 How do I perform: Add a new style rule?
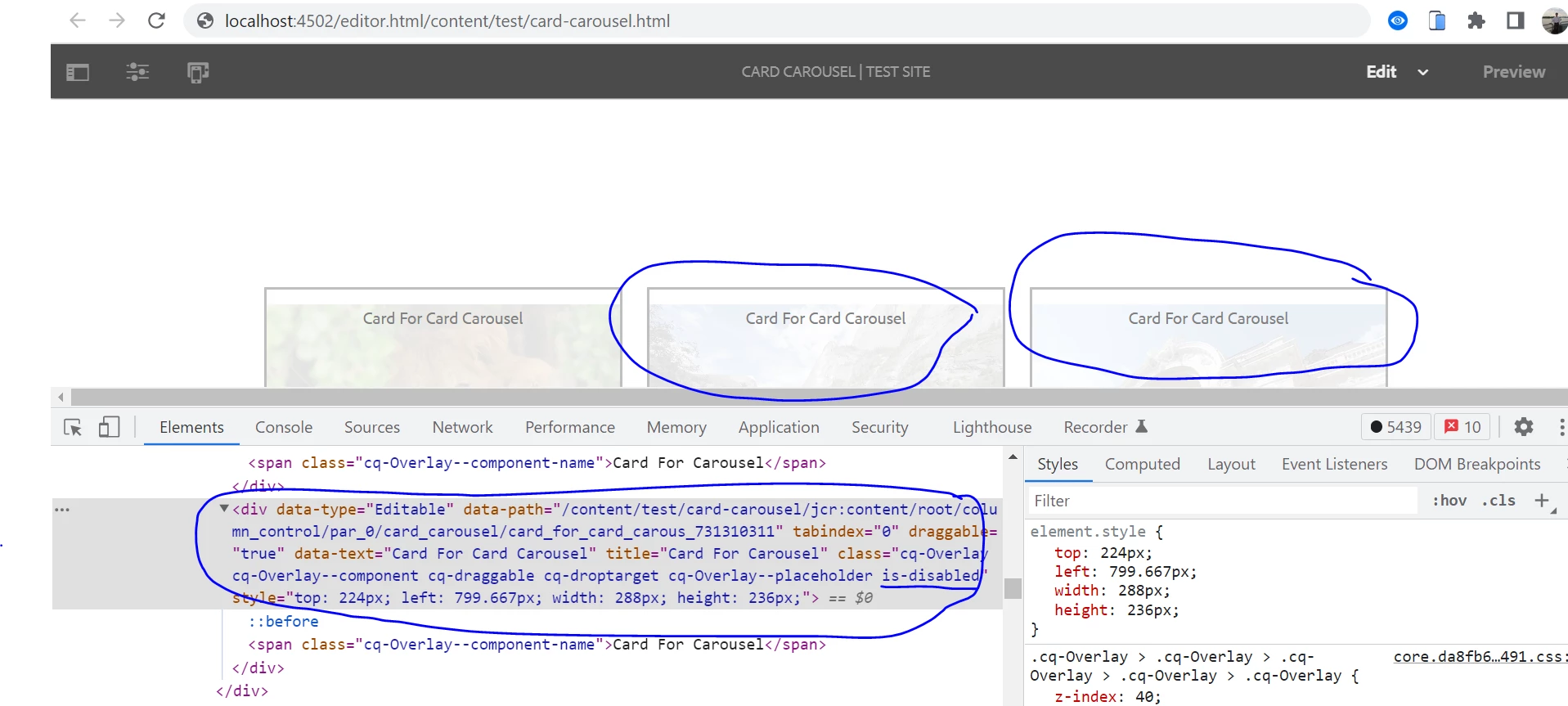(1542, 501)
